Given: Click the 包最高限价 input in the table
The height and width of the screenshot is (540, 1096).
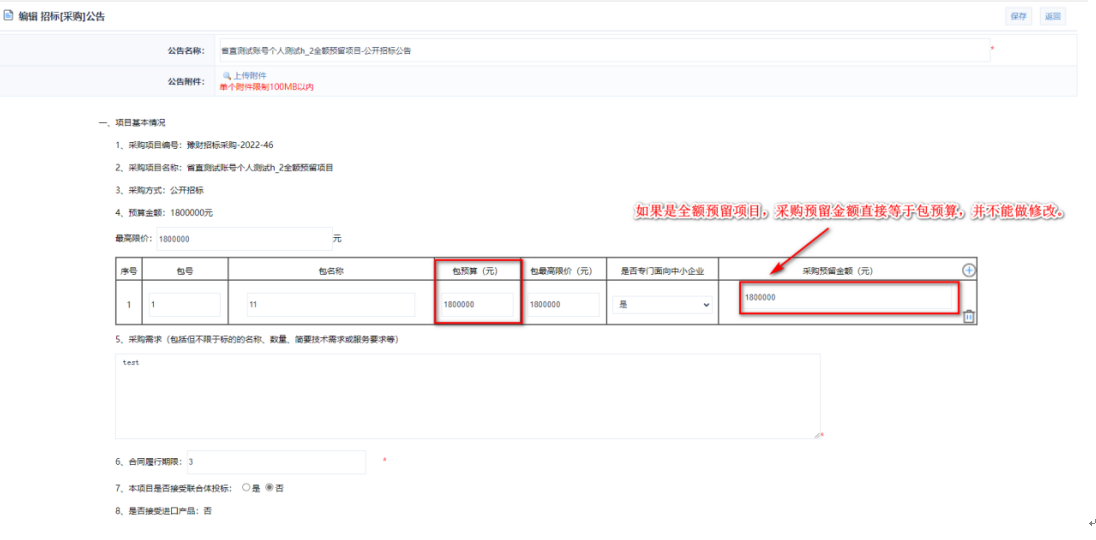Looking at the screenshot, I should [561, 304].
